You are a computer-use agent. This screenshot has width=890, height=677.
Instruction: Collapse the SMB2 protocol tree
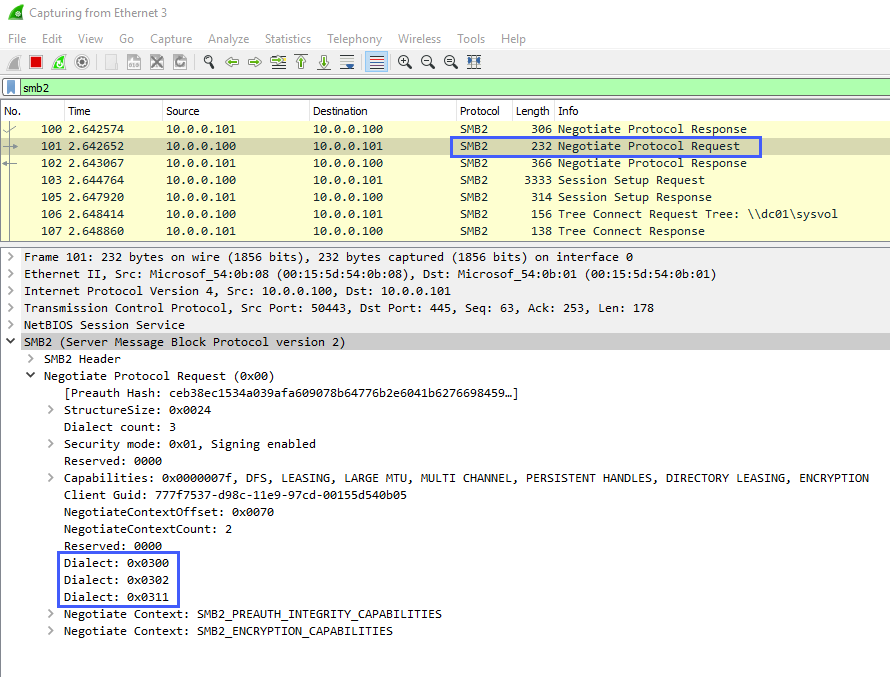(10, 342)
